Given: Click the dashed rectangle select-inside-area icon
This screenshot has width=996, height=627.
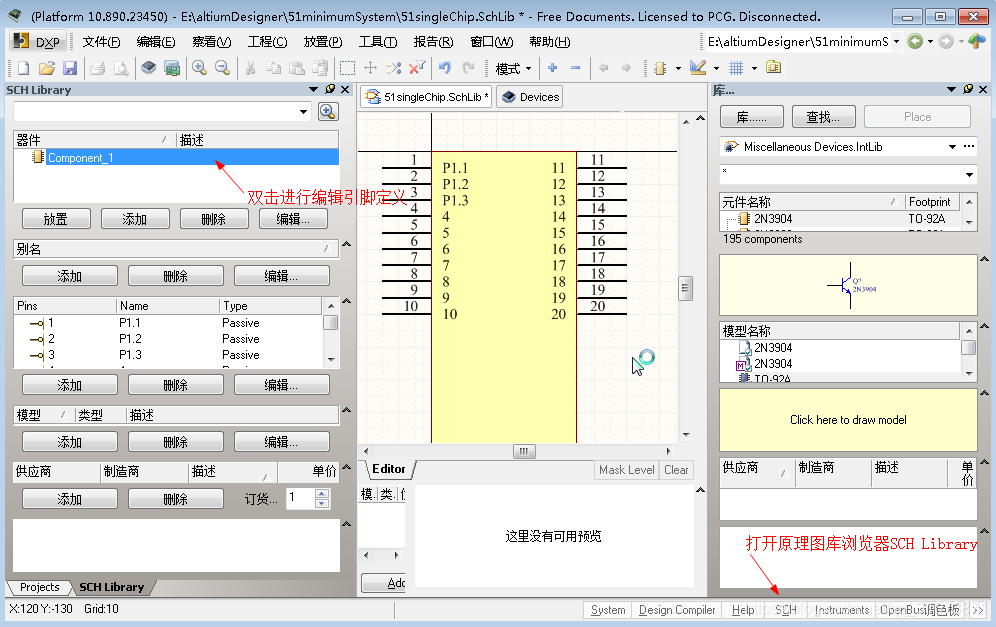Looking at the screenshot, I should coord(347,68).
